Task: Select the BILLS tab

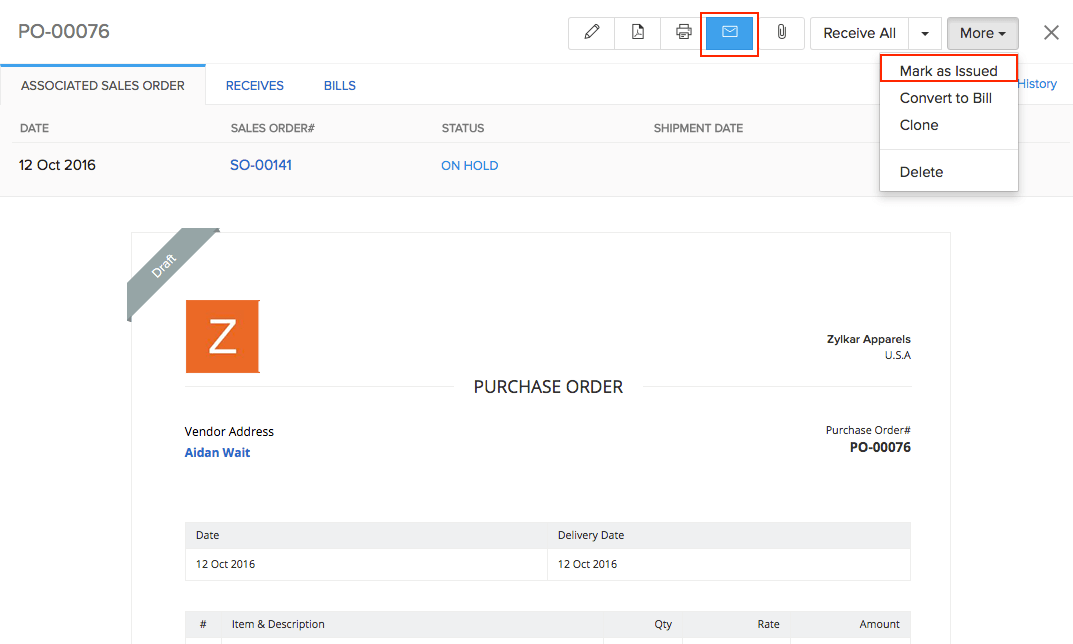Action: 339,85
